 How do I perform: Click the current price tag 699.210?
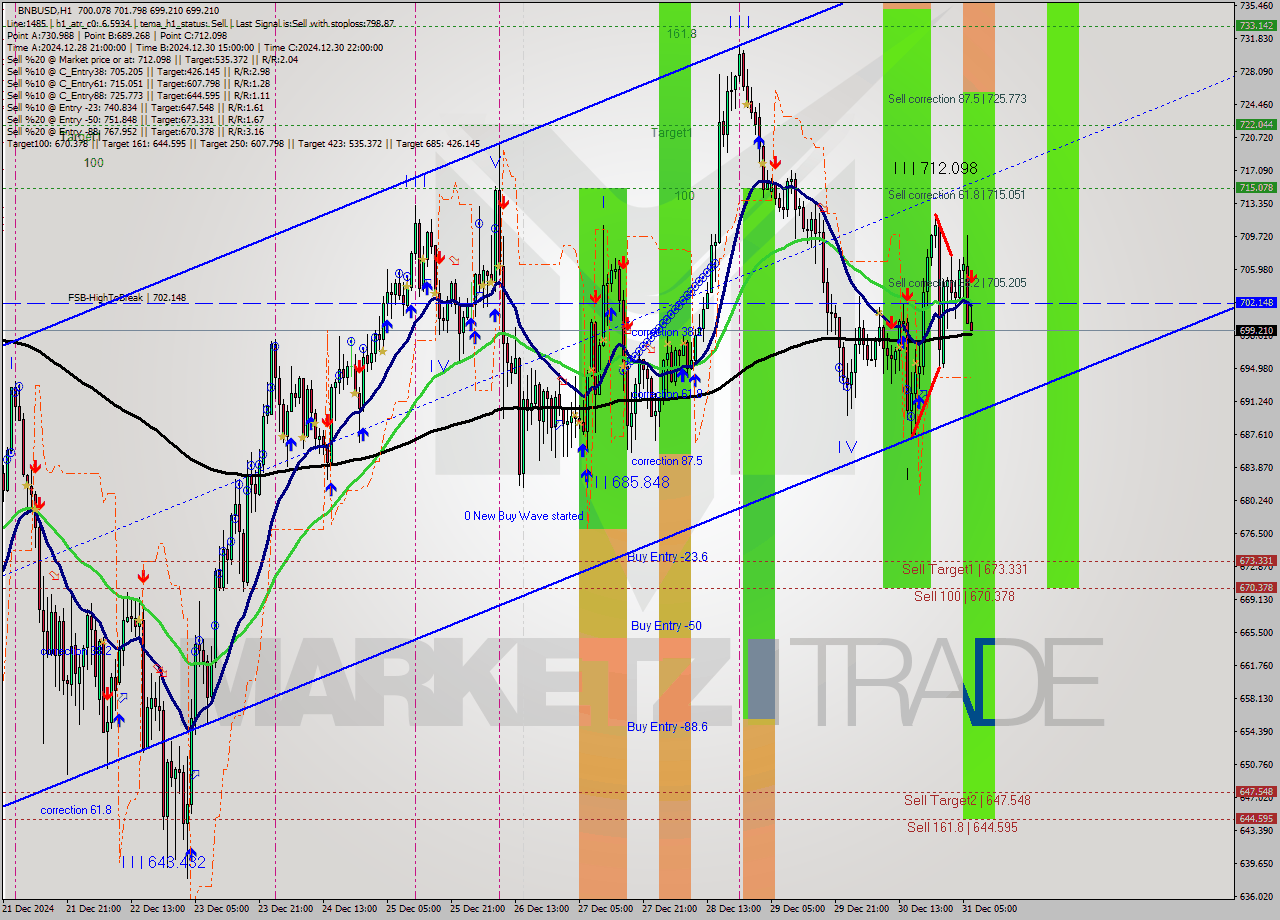(x=1256, y=330)
